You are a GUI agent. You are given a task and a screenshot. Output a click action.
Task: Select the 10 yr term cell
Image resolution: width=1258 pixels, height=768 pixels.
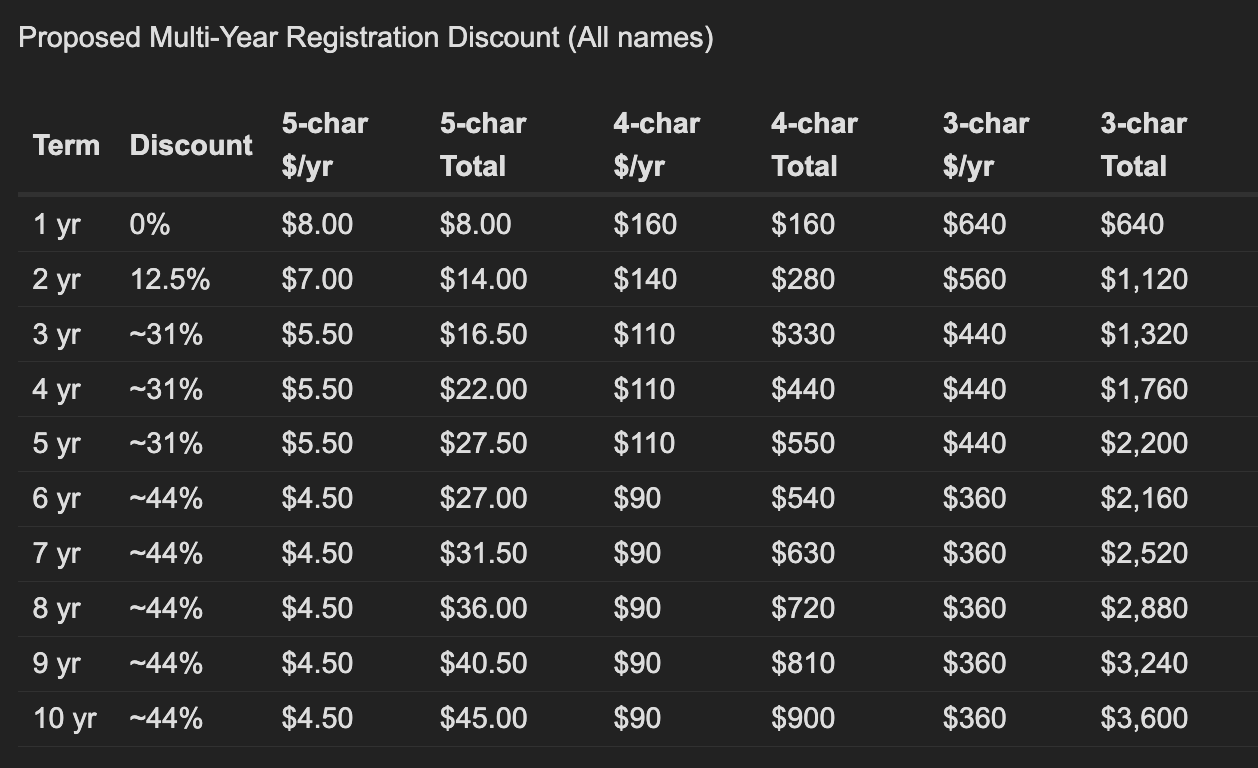pyautogui.click(x=64, y=718)
